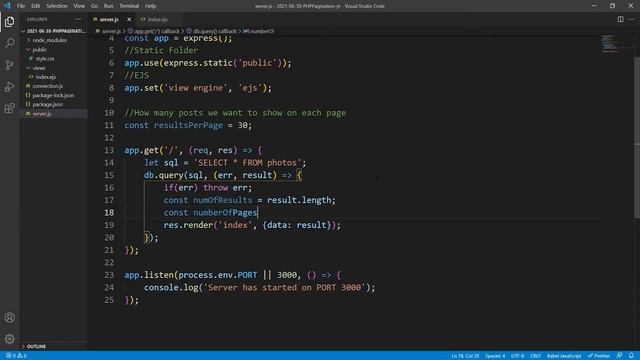Open the Help menu
The image size is (640, 360).
click(150, 6)
